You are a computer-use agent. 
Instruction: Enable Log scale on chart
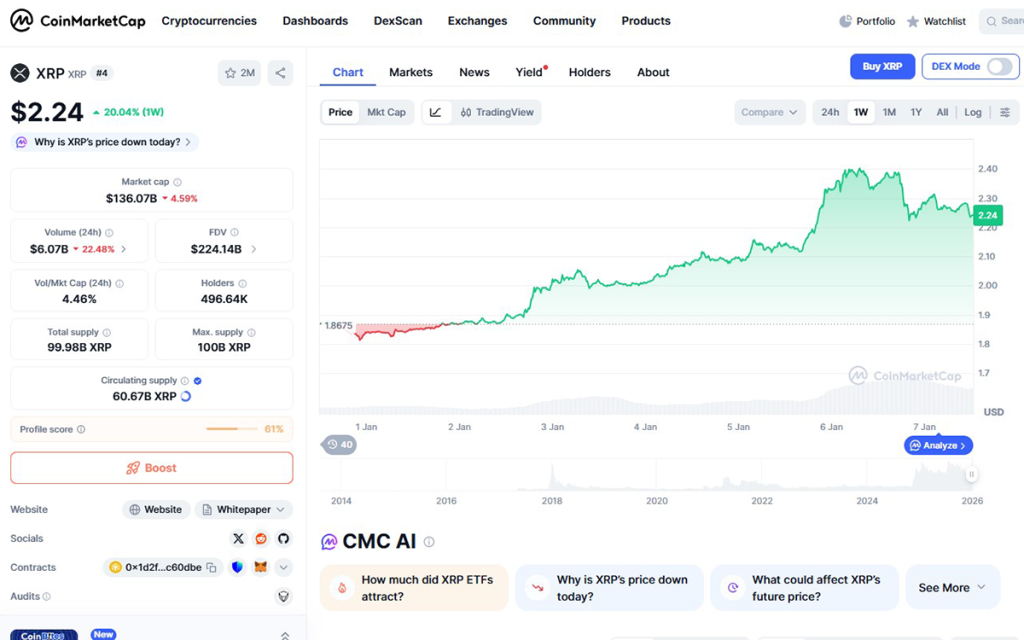[973, 112]
